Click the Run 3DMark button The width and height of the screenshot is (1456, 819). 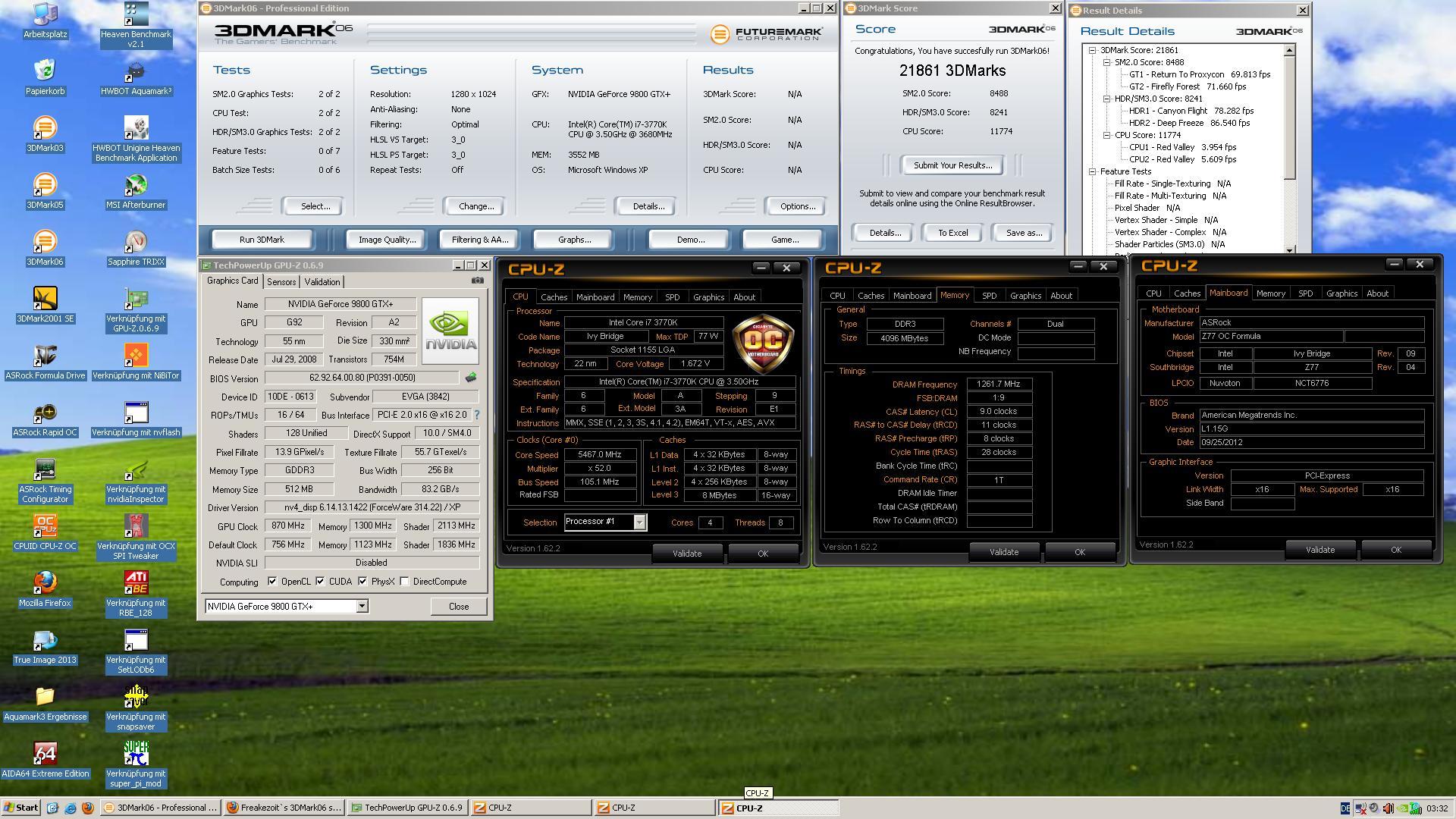[x=262, y=240]
